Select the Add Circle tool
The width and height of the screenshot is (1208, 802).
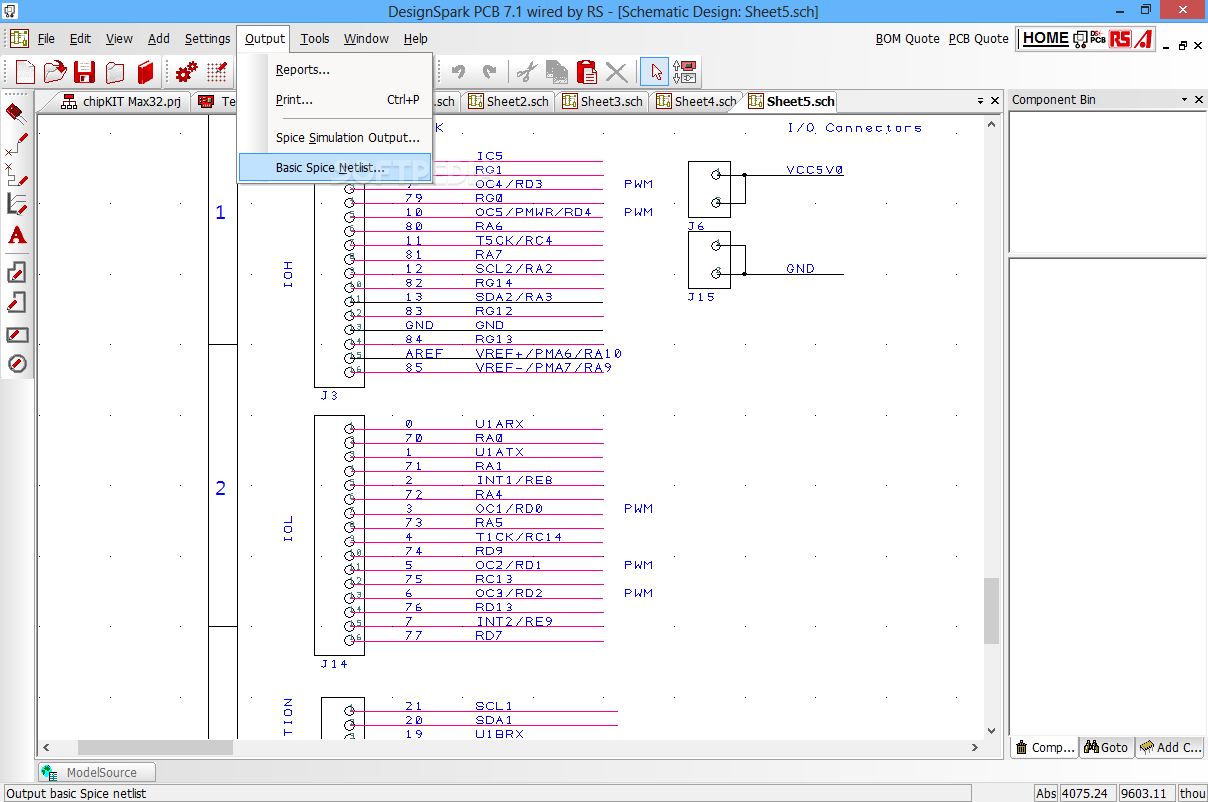16,364
